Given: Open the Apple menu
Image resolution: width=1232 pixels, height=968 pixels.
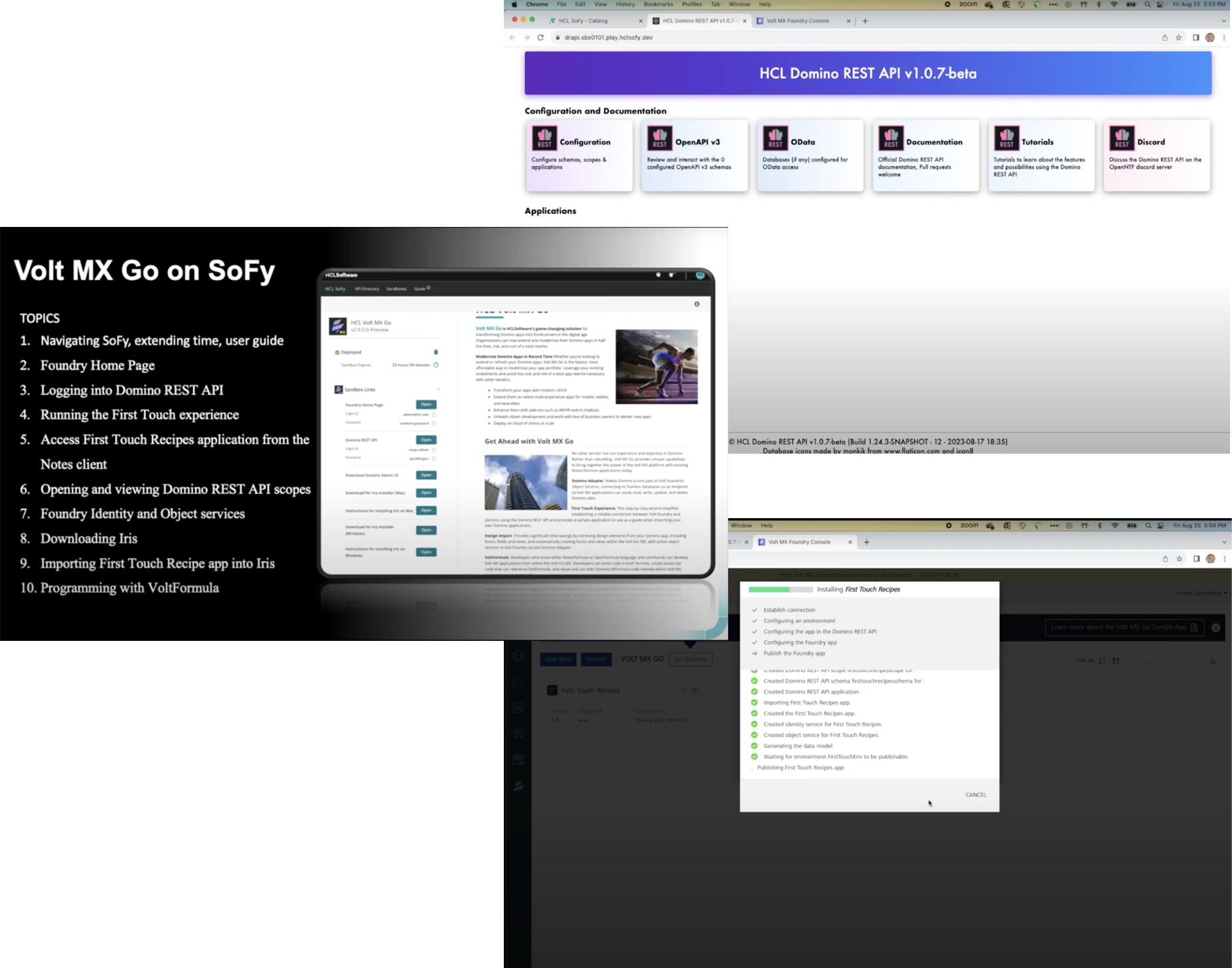Looking at the screenshot, I should [514, 5].
